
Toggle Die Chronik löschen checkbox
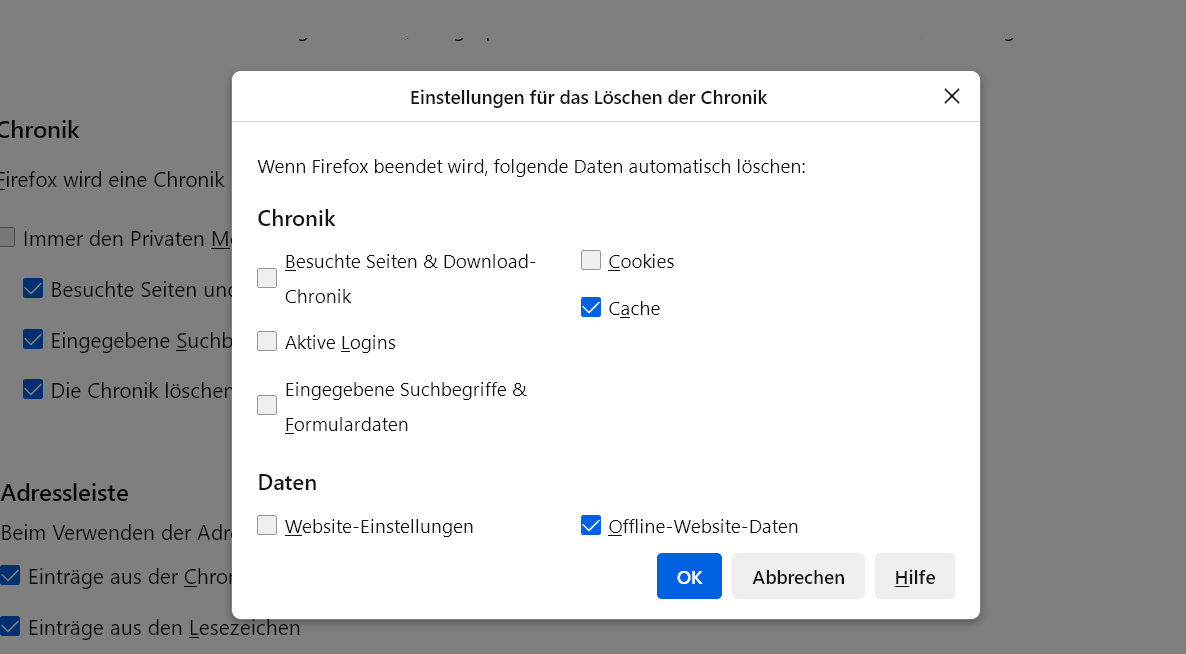pyautogui.click(x=33, y=390)
